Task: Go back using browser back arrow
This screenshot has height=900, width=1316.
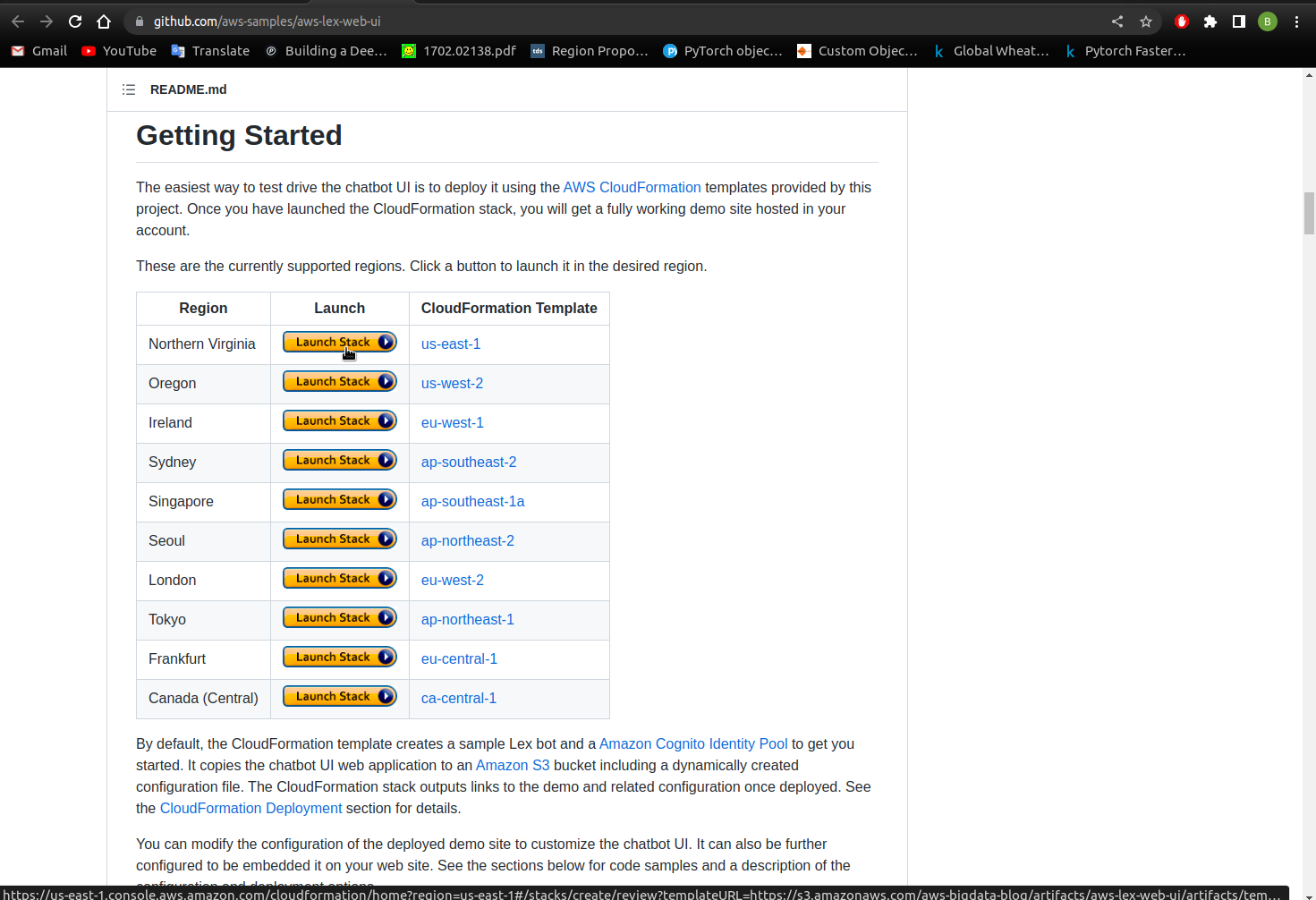Action: 18,21
